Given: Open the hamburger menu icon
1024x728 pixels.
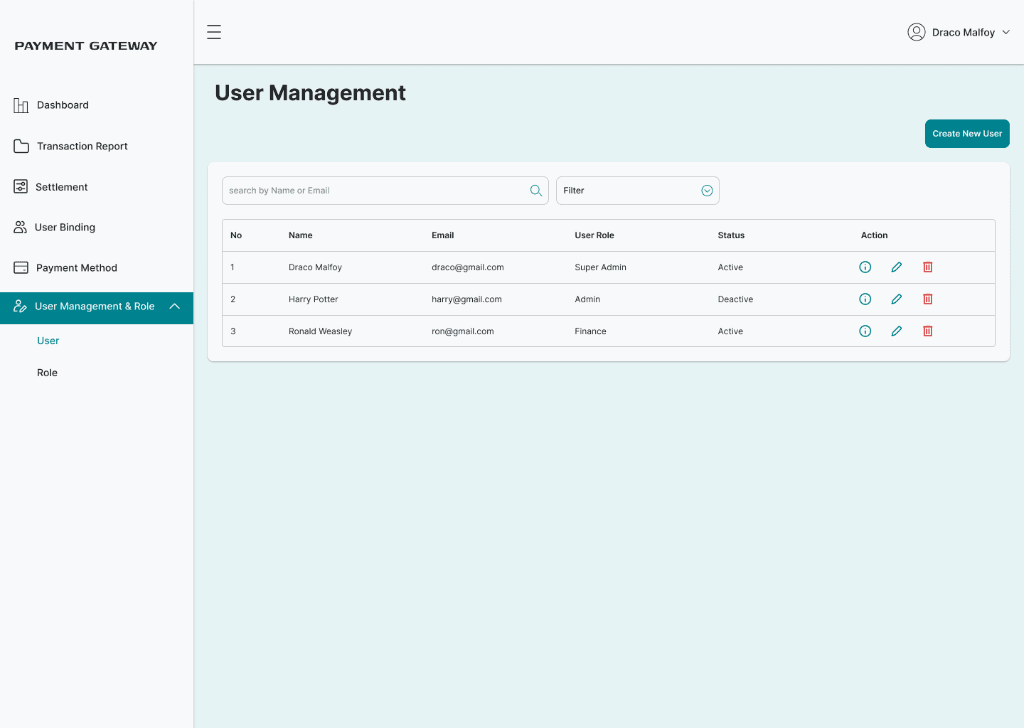Looking at the screenshot, I should (x=214, y=32).
